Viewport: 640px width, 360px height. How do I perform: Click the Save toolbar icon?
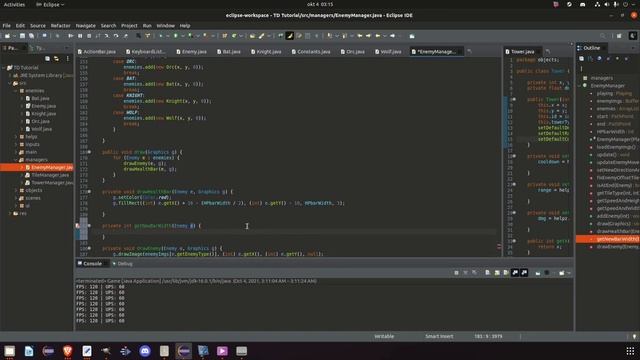pos(22,36)
